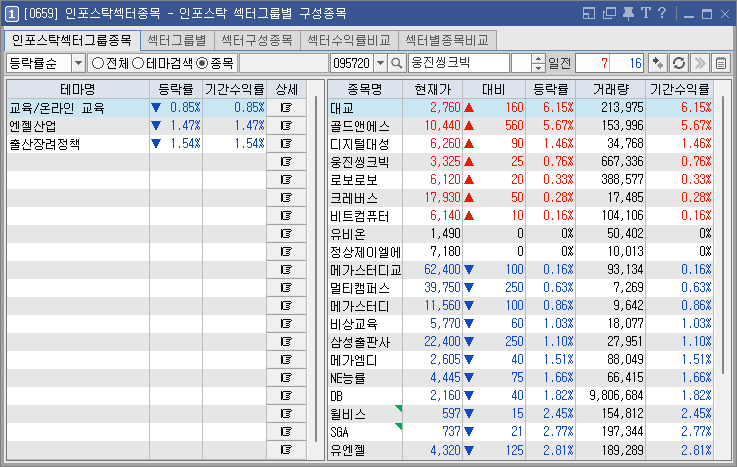Click the stock code input field 095720
This screenshot has height=467, width=737.
(352, 63)
